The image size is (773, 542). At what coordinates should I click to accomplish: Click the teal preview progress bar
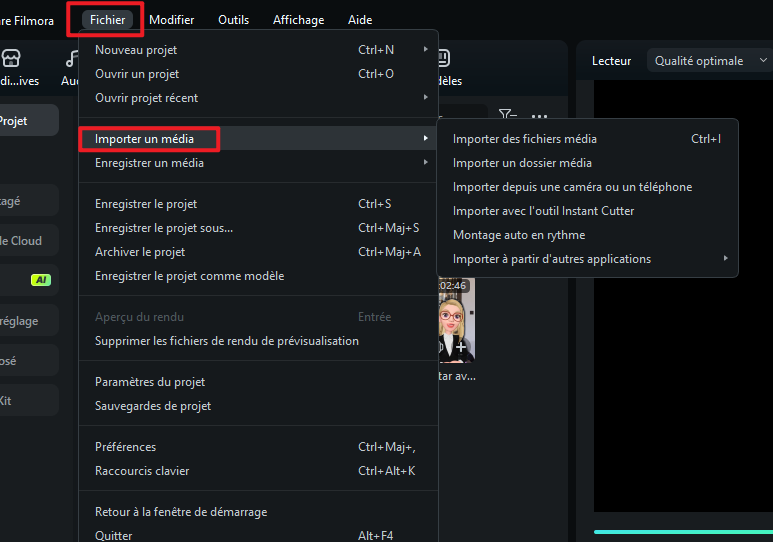click(x=683, y=532)
